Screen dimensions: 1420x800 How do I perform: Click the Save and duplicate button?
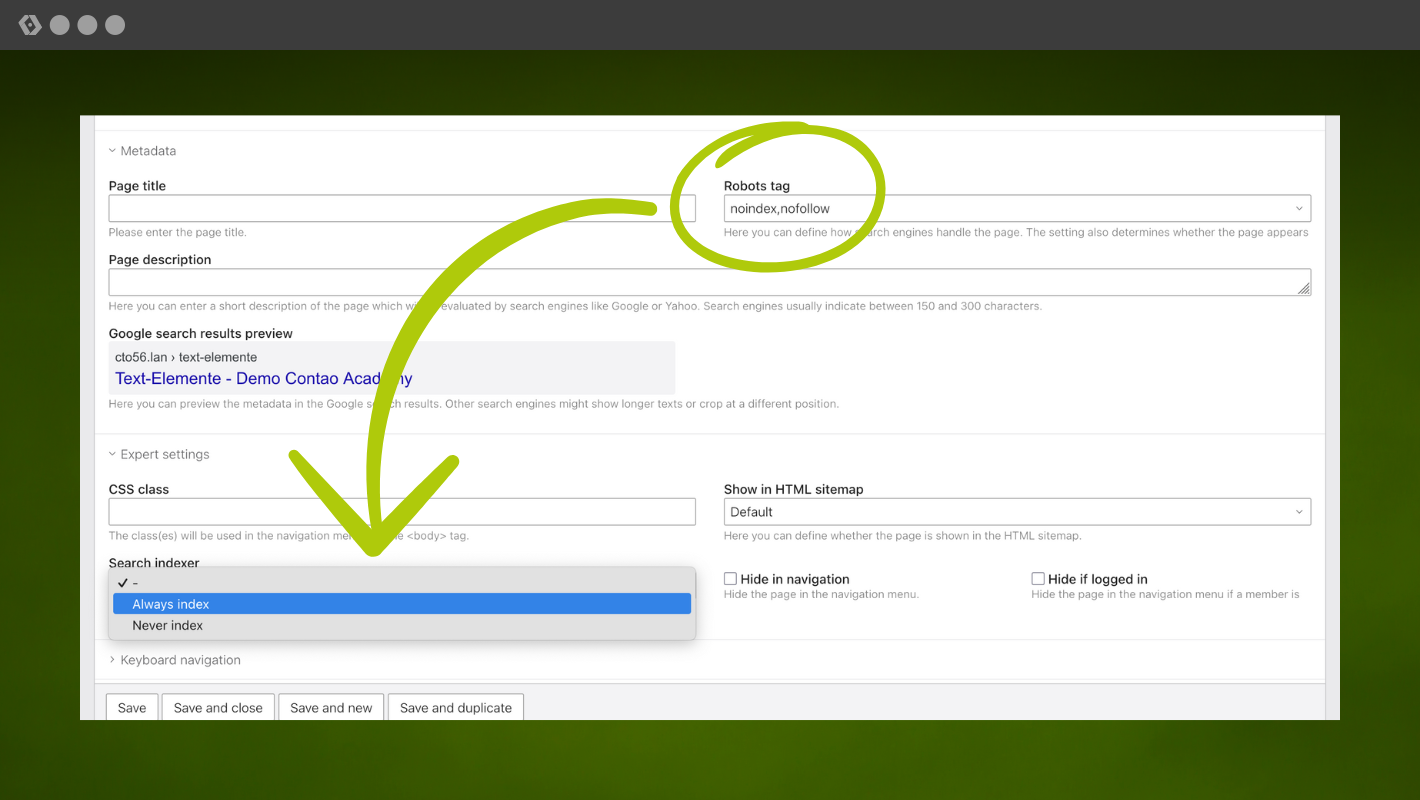[455, 707]
